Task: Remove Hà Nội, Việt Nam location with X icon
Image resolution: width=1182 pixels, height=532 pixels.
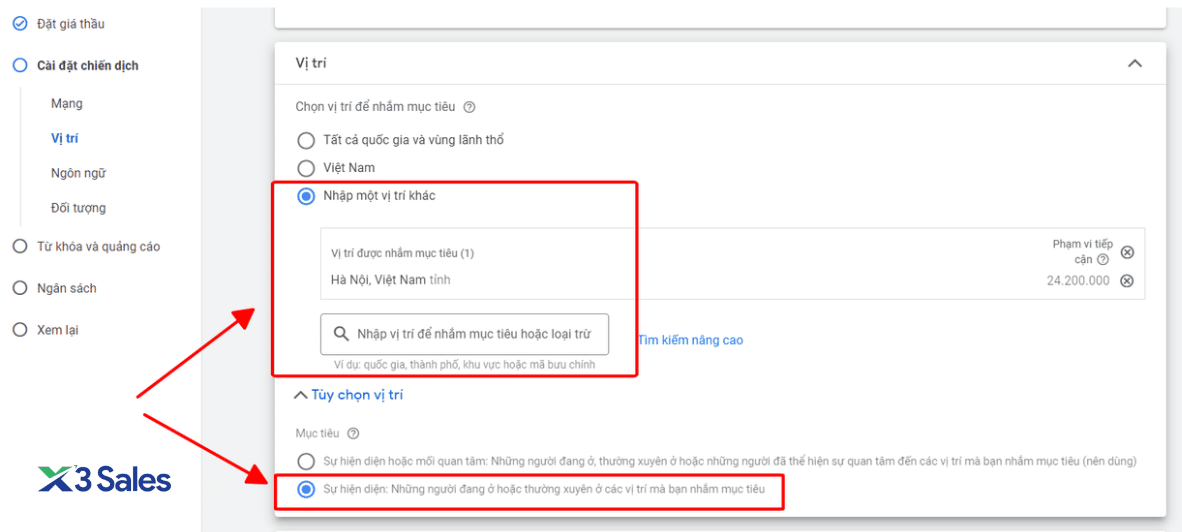Action: tap(1127, 280)
